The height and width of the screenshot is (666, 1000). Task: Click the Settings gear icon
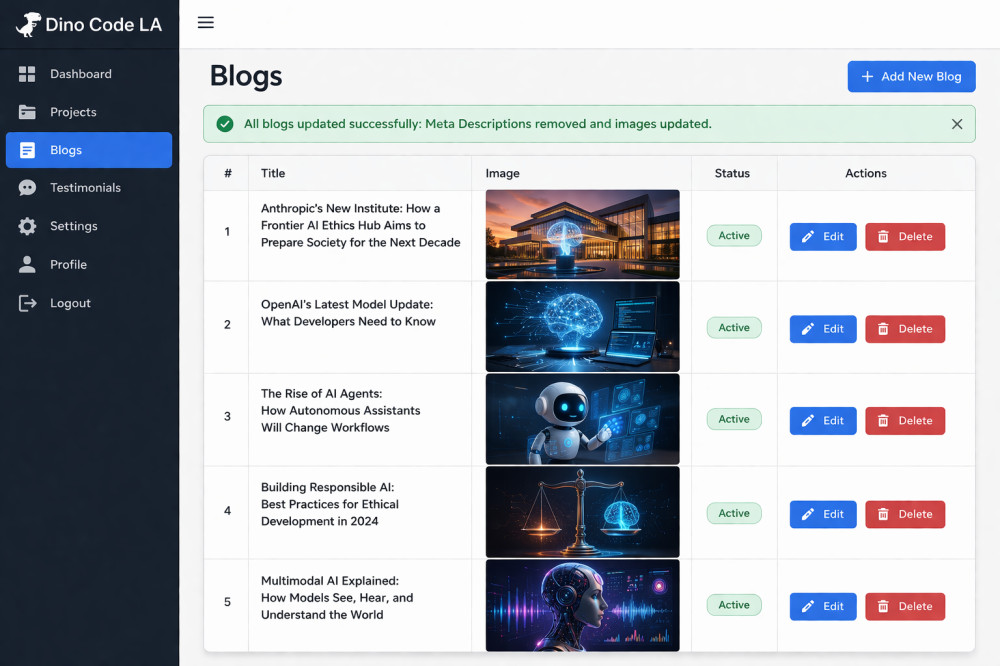(27, 226)
